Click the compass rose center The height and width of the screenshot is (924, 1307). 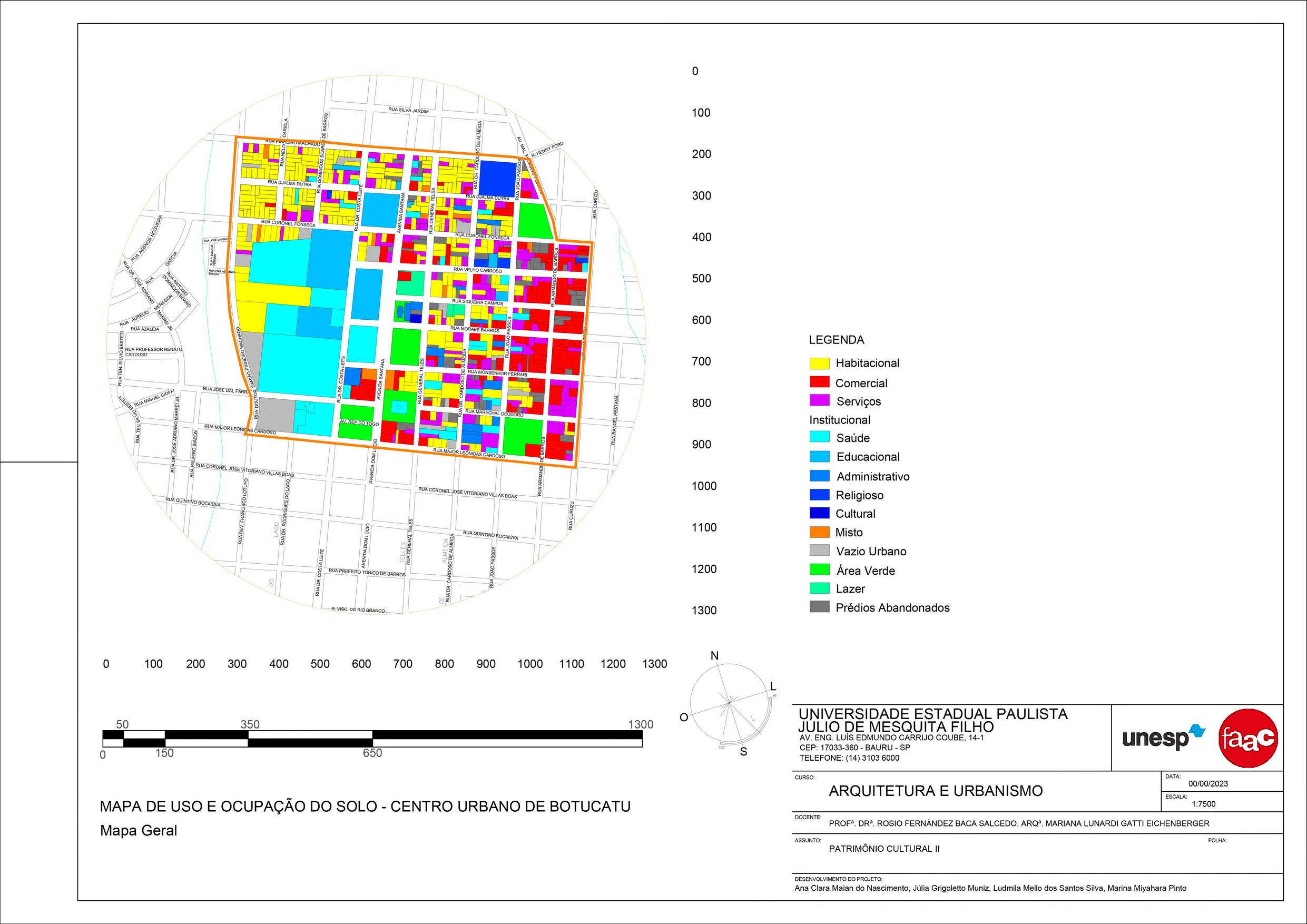729,704
